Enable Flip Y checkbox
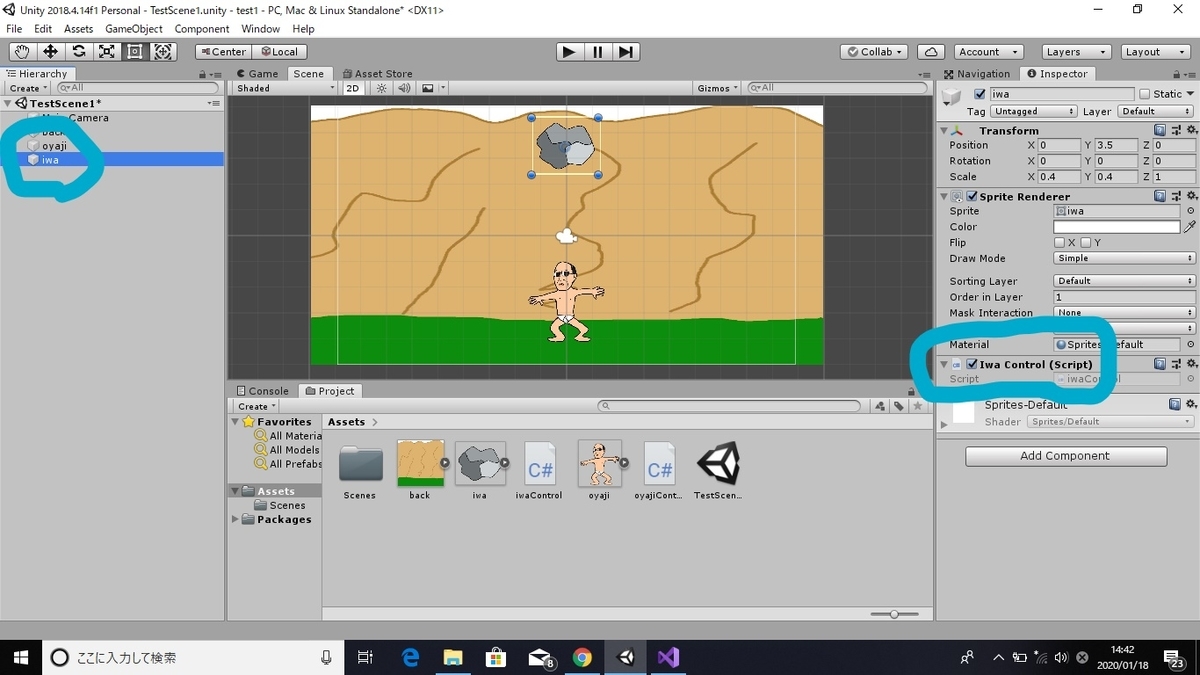 pos(1086,242)
